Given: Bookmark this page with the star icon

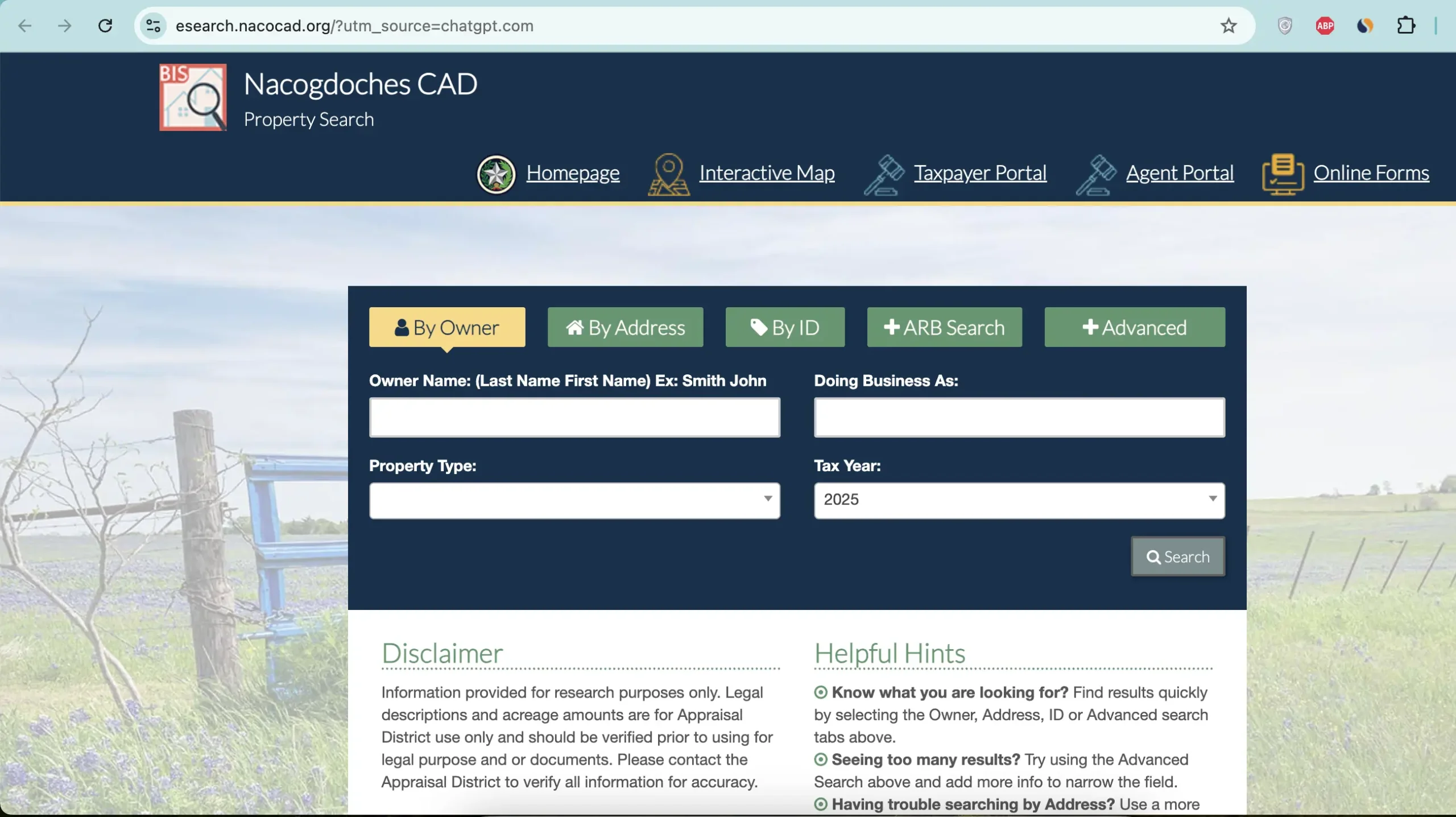Looking at the screenshot, I should click(x=1227, y=26).
